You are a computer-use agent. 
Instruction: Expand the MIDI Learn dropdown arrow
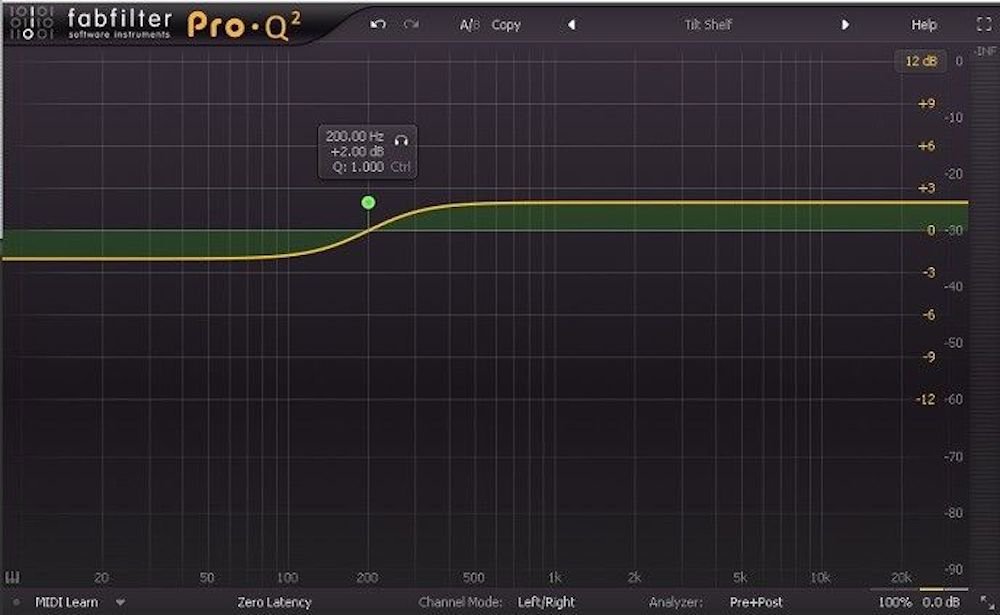tap(120, 603)
